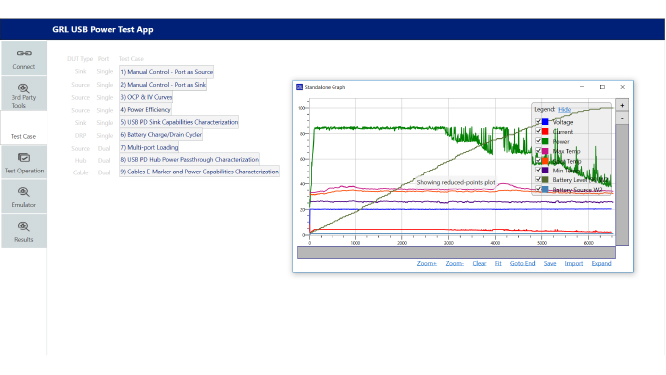The height and width of the screenshot is (375, 666).
Task: Jump to the end with Goto End
Action: tap(522, 263)
